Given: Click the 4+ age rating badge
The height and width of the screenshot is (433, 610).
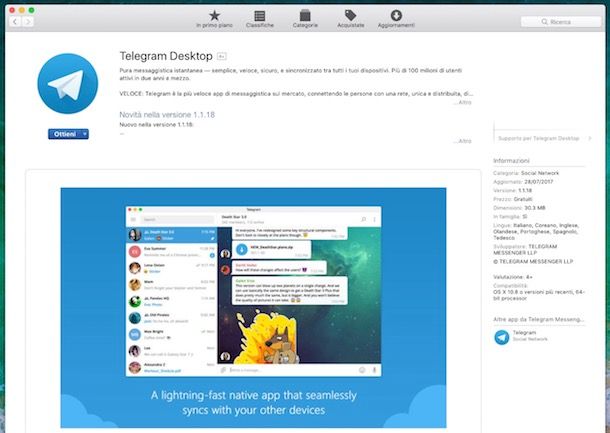Looking at the screenshot, I should pyautogui.click(x=221, y=56).
